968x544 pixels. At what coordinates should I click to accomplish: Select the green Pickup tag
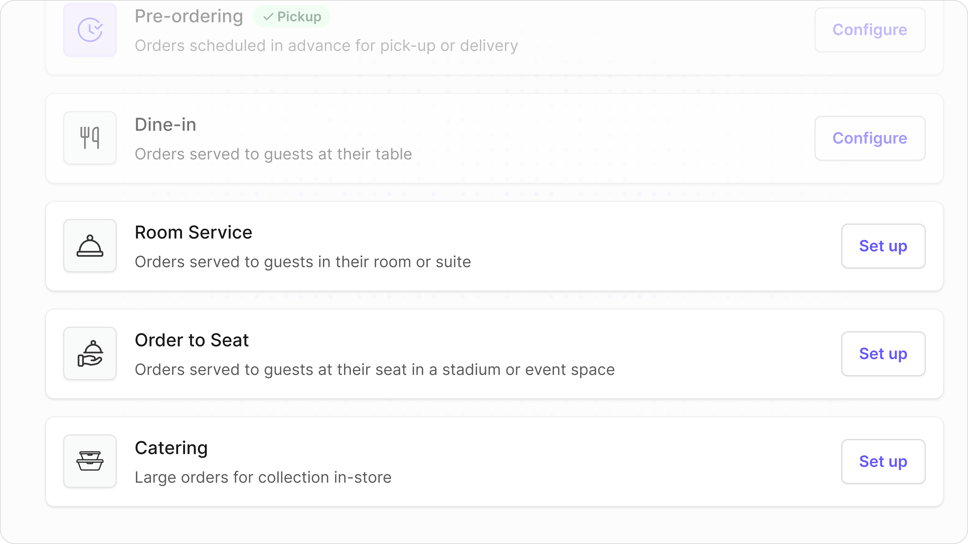click(x=291, y=17)
